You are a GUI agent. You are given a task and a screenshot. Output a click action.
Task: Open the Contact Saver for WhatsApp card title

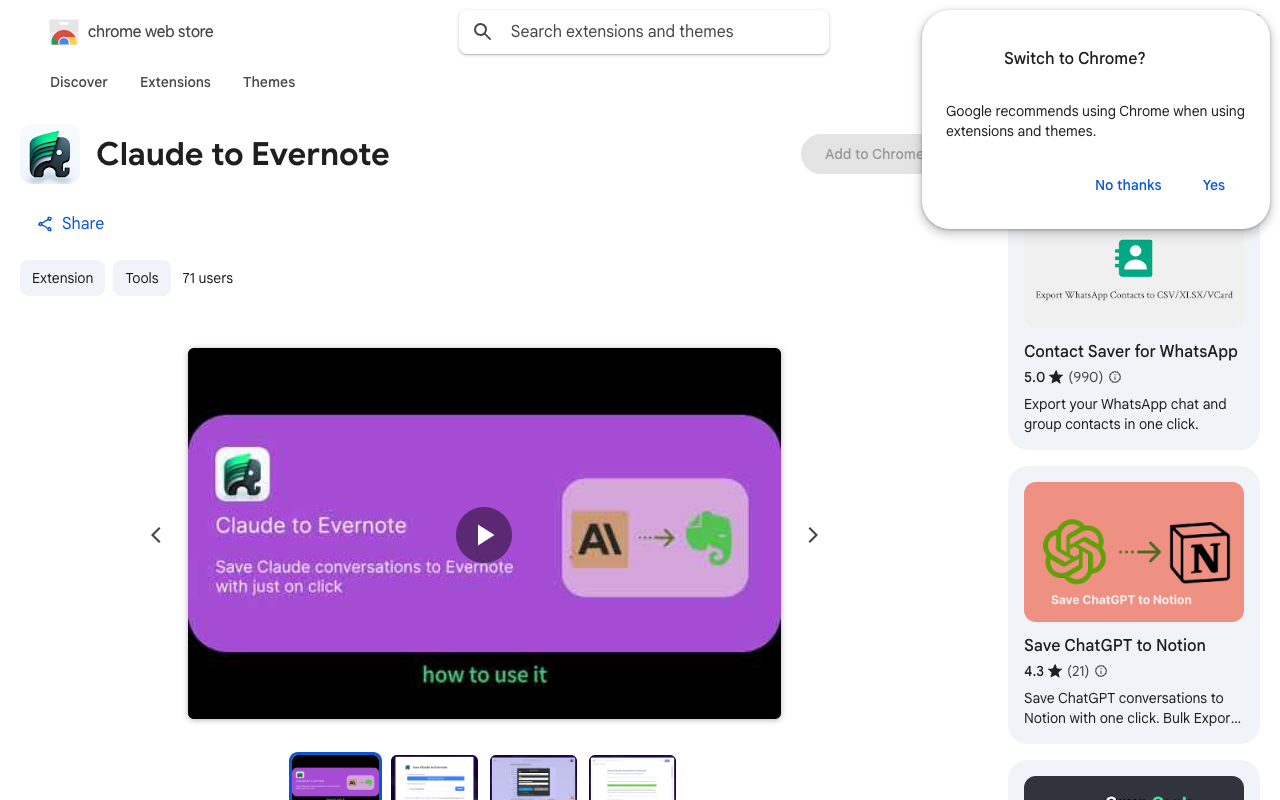pos(1131,351)
